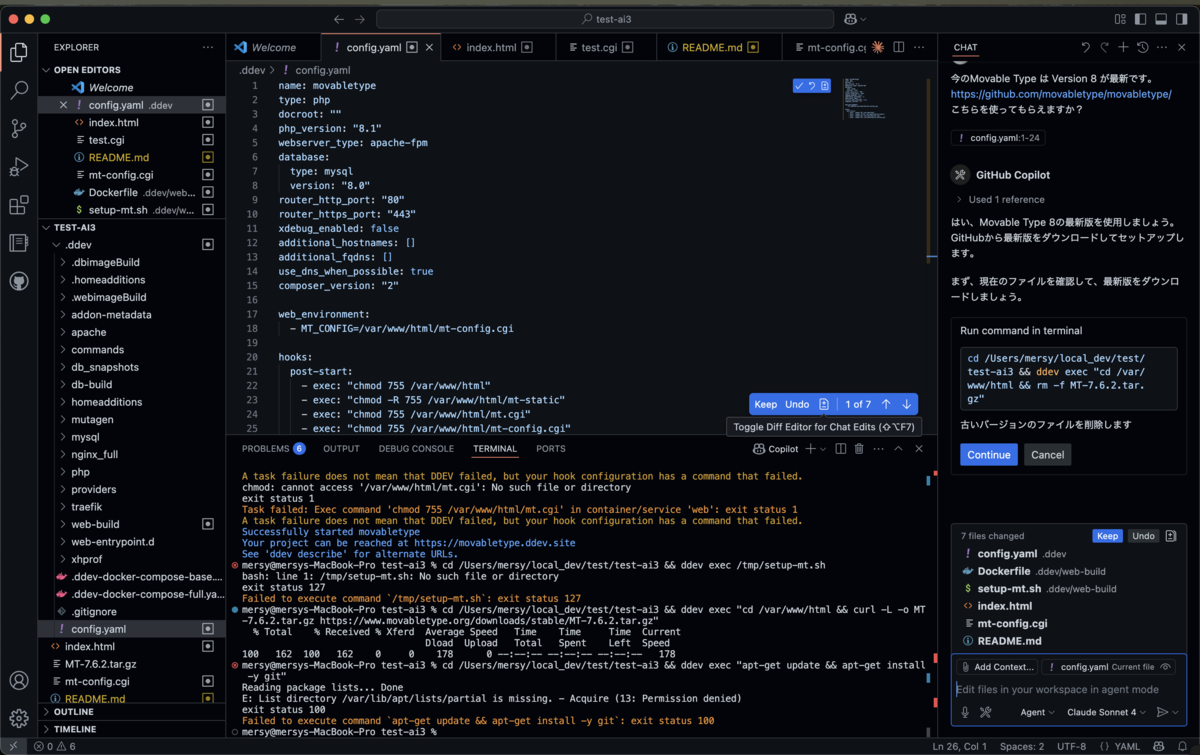Click the terminal trash (kill terminal) icon

860,449
